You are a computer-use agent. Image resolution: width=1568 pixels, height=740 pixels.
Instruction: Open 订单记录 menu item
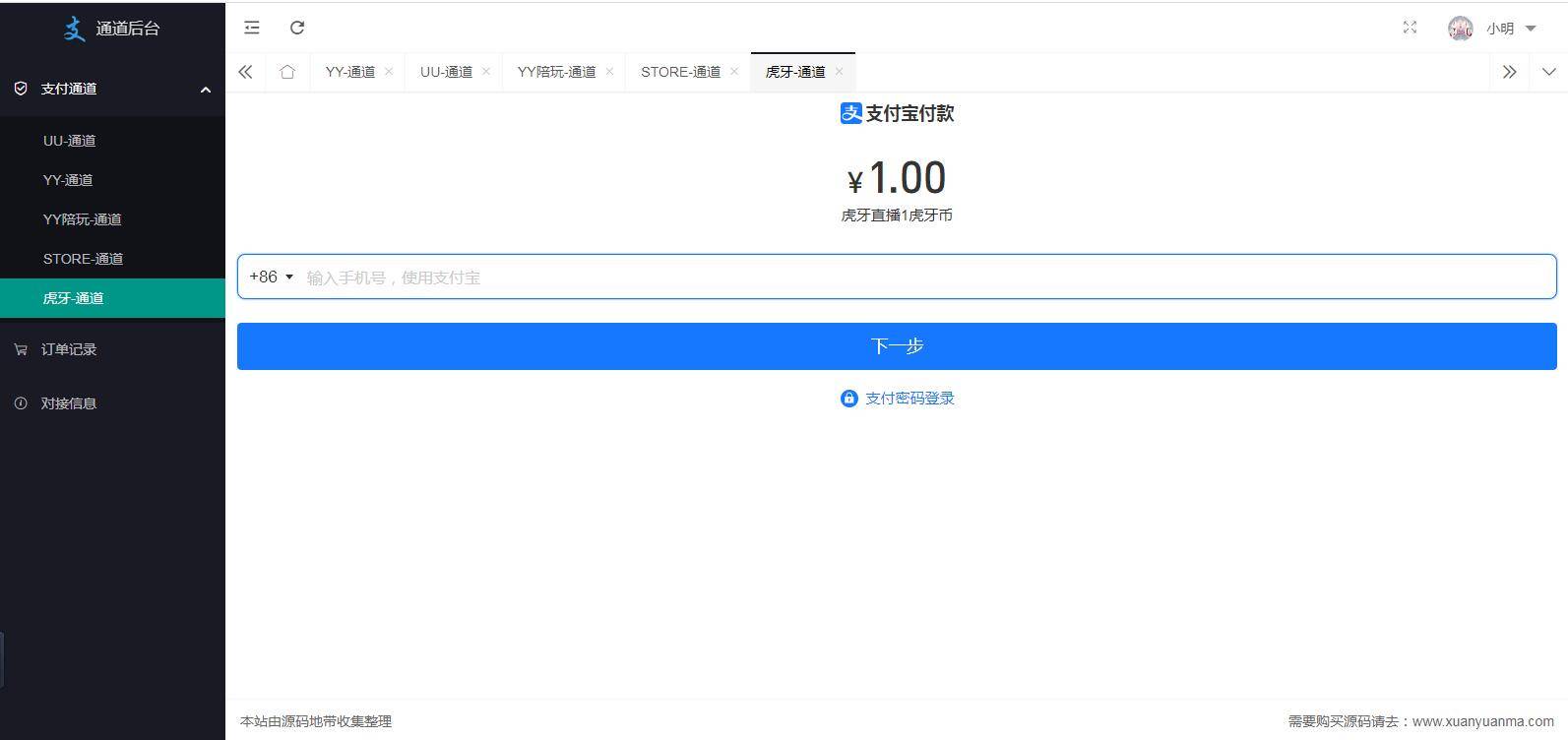(x=112, y=349)
